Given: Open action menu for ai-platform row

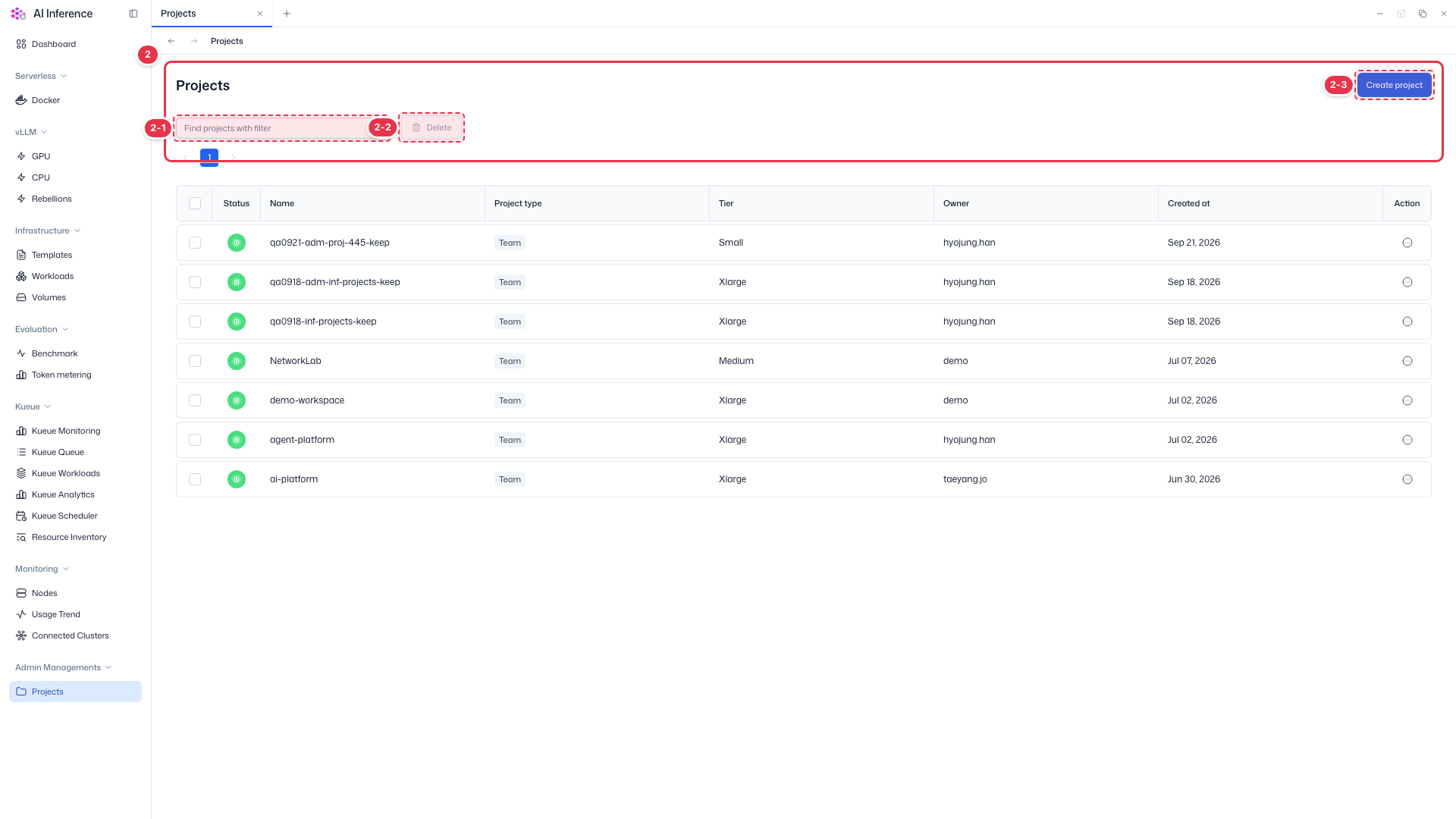Looking at the screenshot, I should click(1407, 479).
